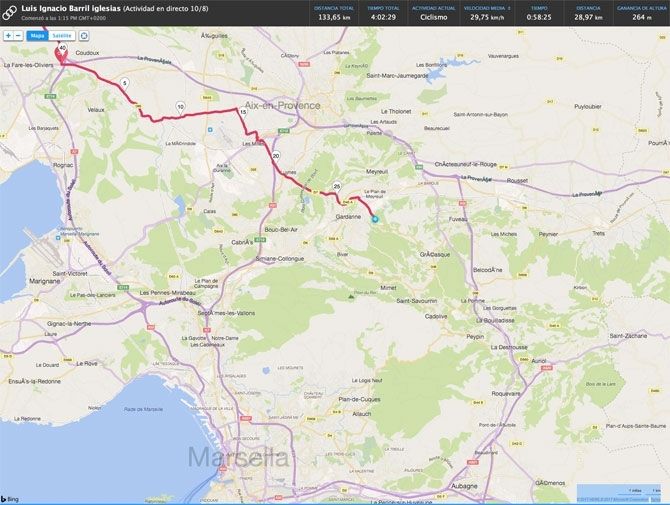Screen dimensions: 670x505
Task: Click the recenter-on-location target icon
Action: 84,35
